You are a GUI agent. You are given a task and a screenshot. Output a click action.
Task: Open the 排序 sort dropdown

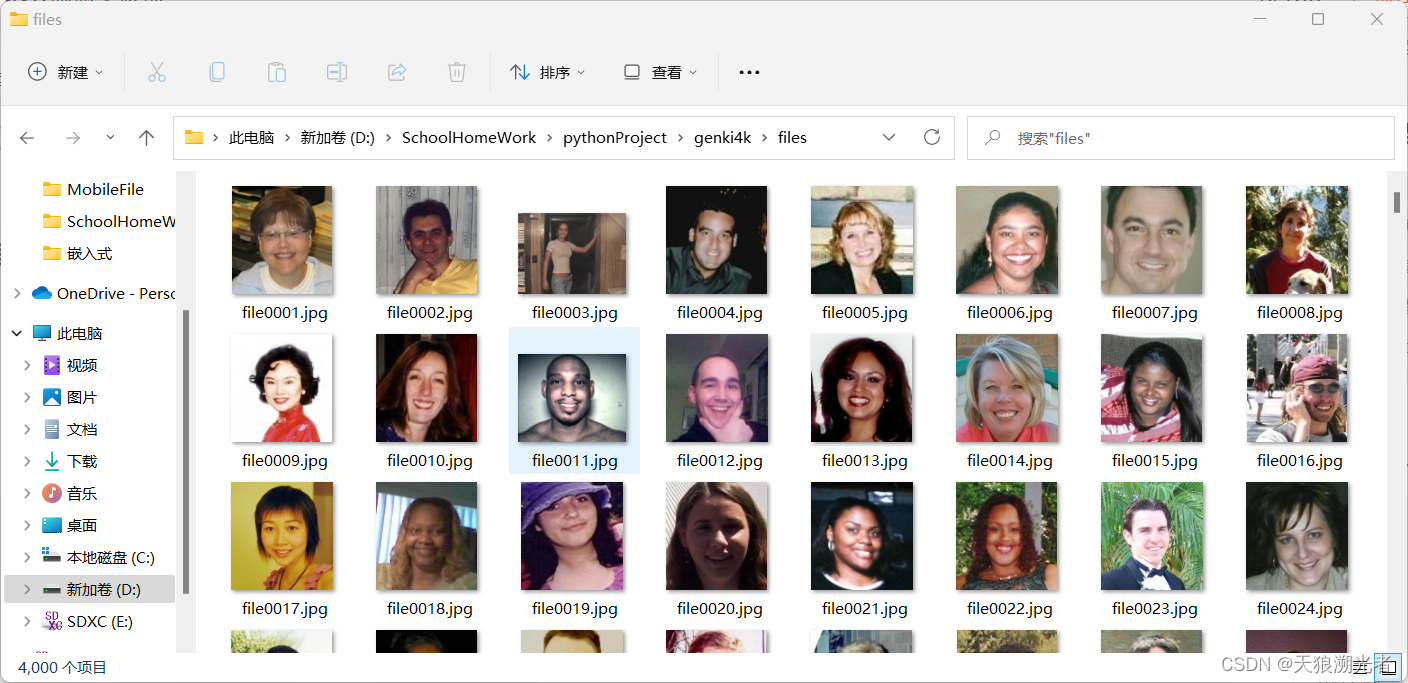click(x=547, y=72)
